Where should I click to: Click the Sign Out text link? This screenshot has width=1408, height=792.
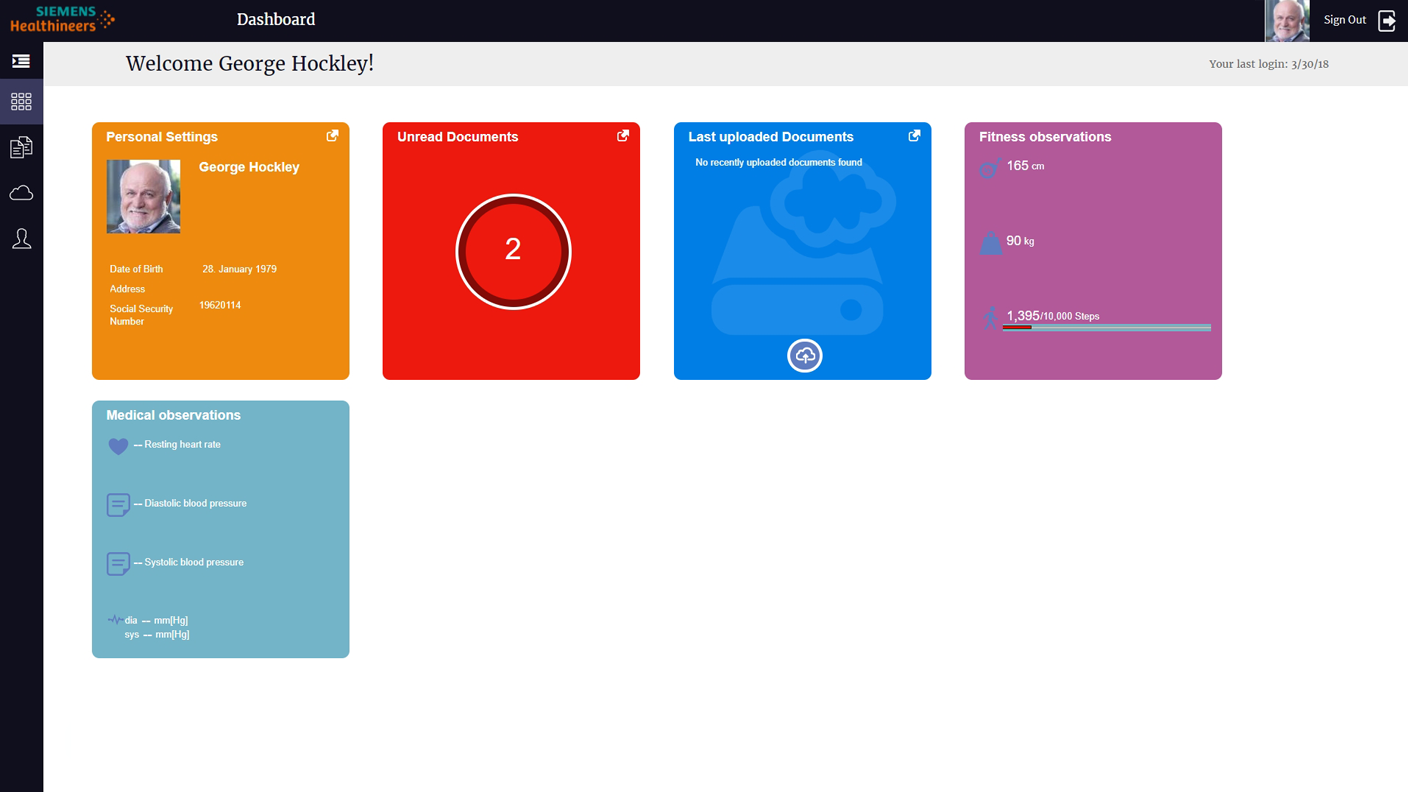tap(1344, 20)
